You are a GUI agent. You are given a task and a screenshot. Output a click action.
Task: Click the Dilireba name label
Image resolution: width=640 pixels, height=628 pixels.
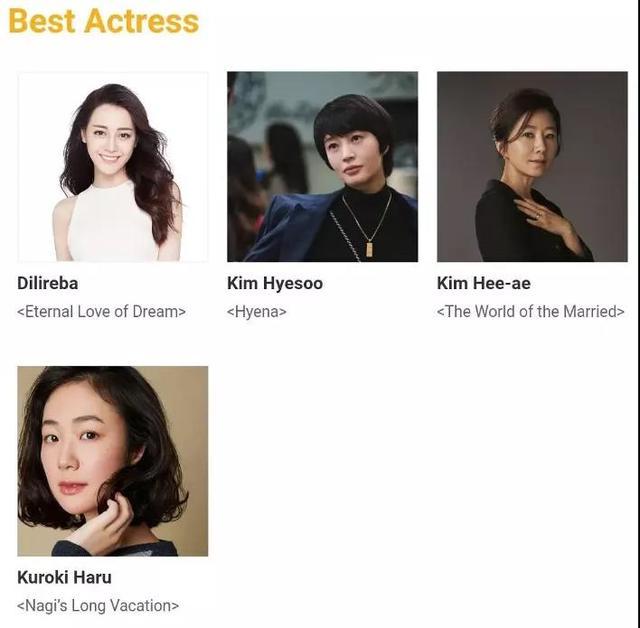pyautogui.click(x=48, y=283)
